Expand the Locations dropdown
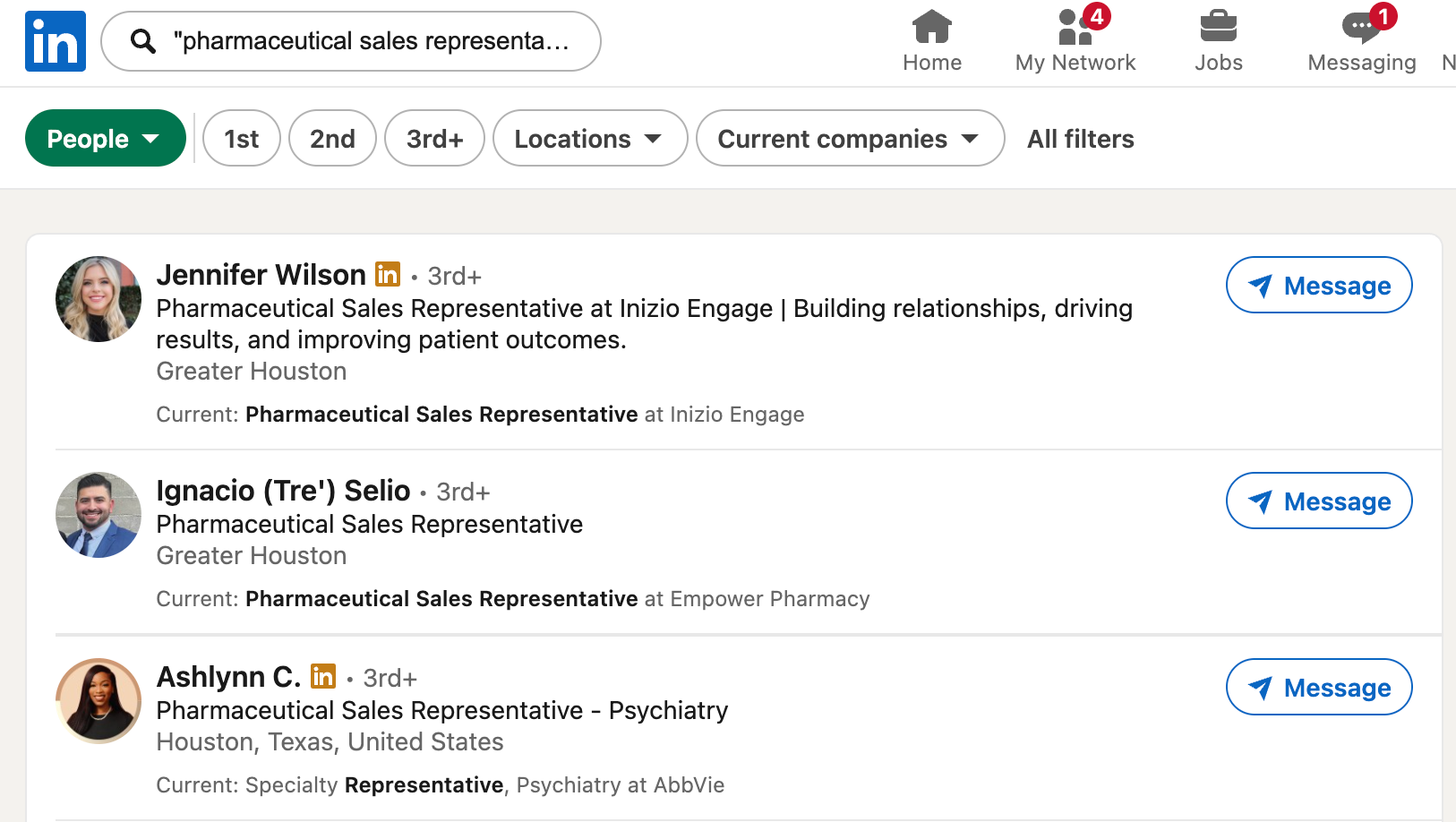Image resolution: width=1456 pixels, height=822 pixels. coord(589,139)
